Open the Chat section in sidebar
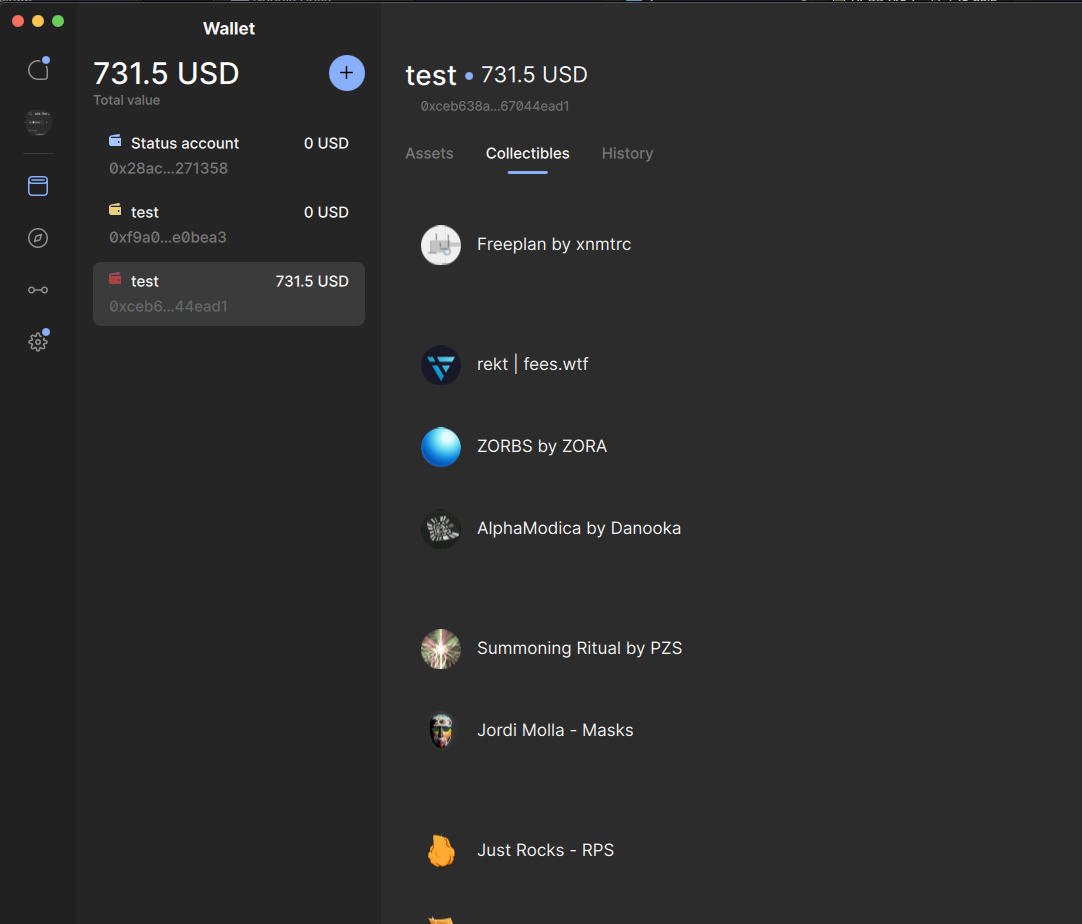The image size is (1082, 924). 38,70
